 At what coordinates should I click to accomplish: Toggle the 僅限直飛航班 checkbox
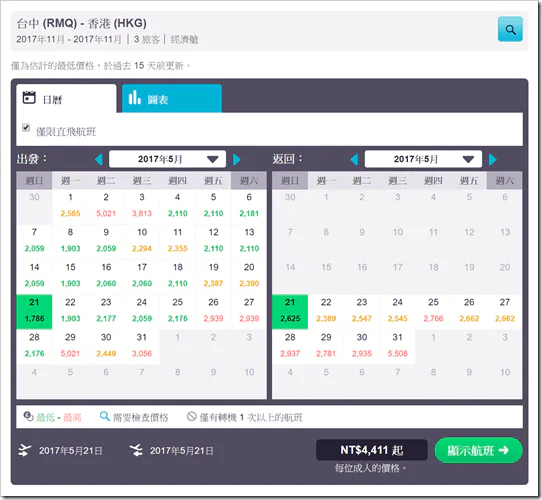click(x=26, y=128)
